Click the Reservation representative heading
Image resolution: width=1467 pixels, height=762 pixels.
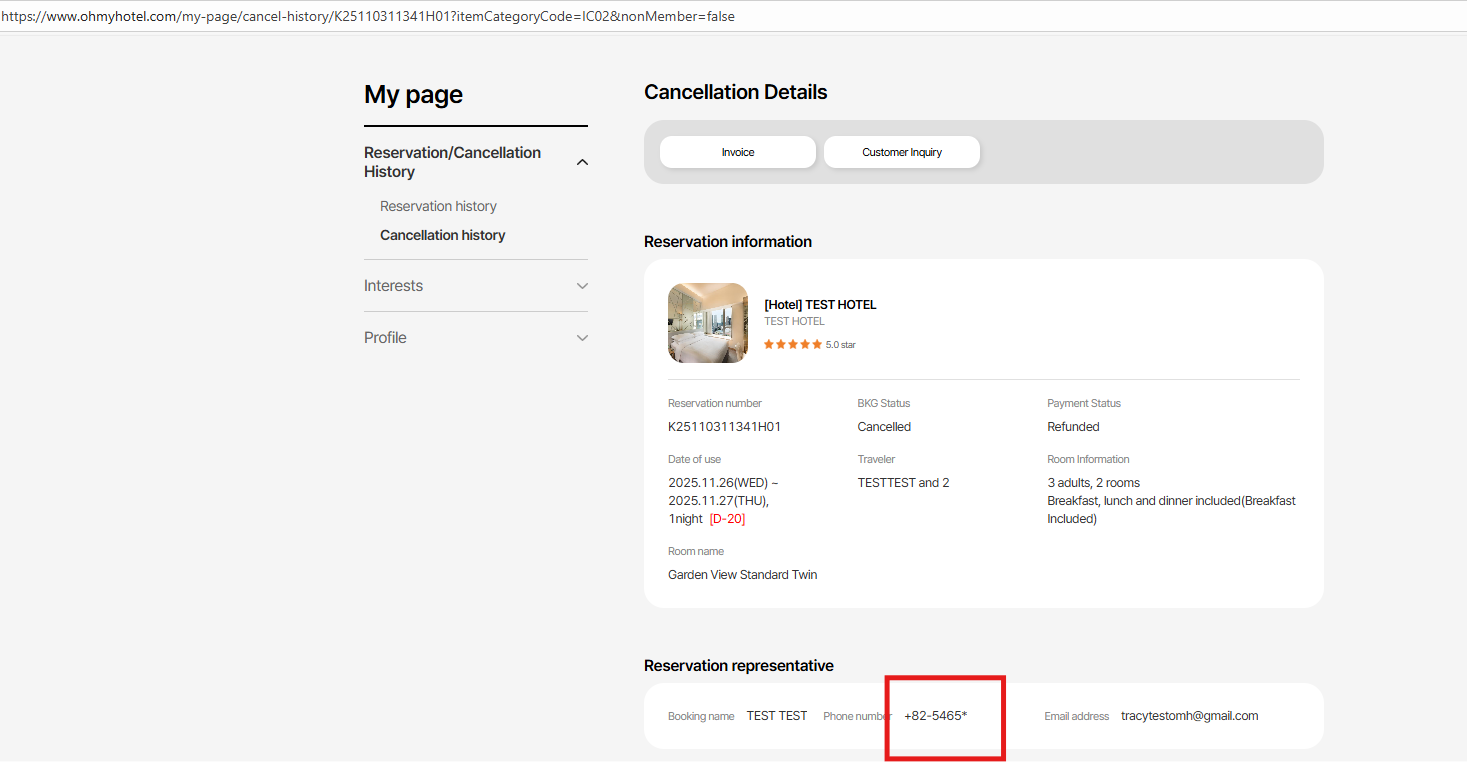[739, 666]
